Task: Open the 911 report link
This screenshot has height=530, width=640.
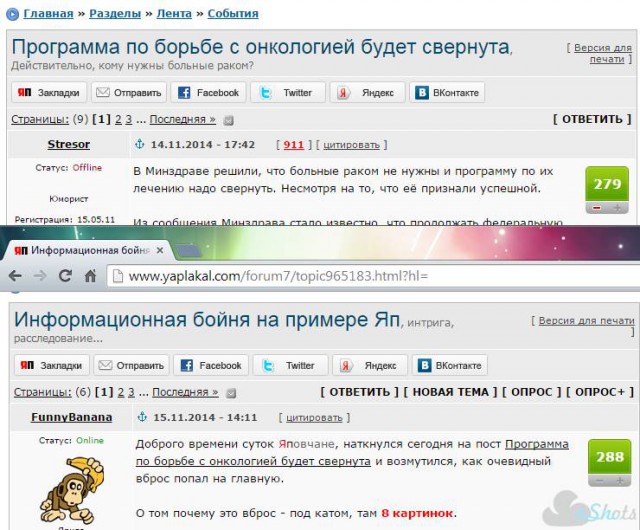Action: [x=293, y=145]
